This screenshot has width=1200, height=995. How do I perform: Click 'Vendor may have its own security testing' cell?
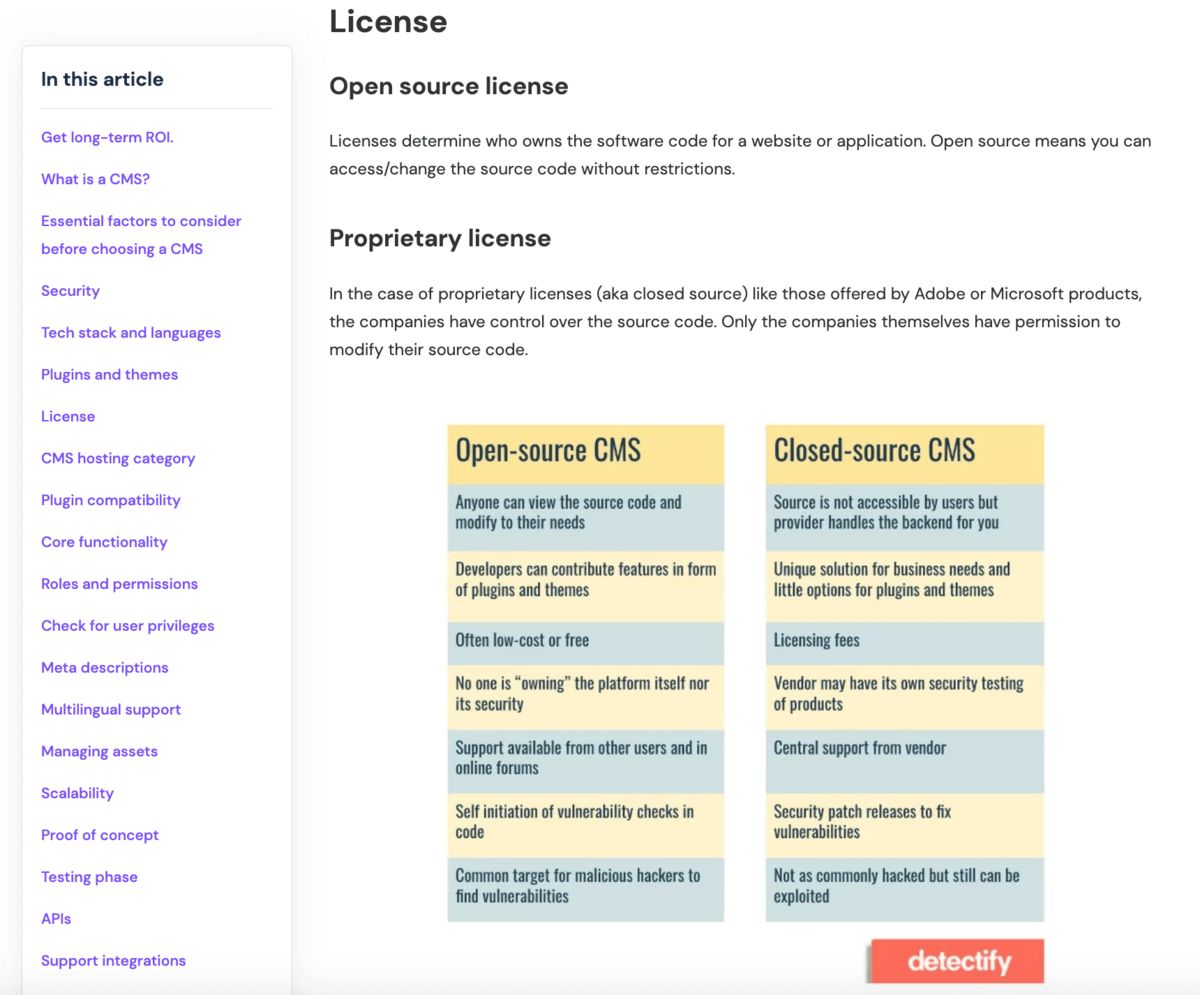pos(905,696)
